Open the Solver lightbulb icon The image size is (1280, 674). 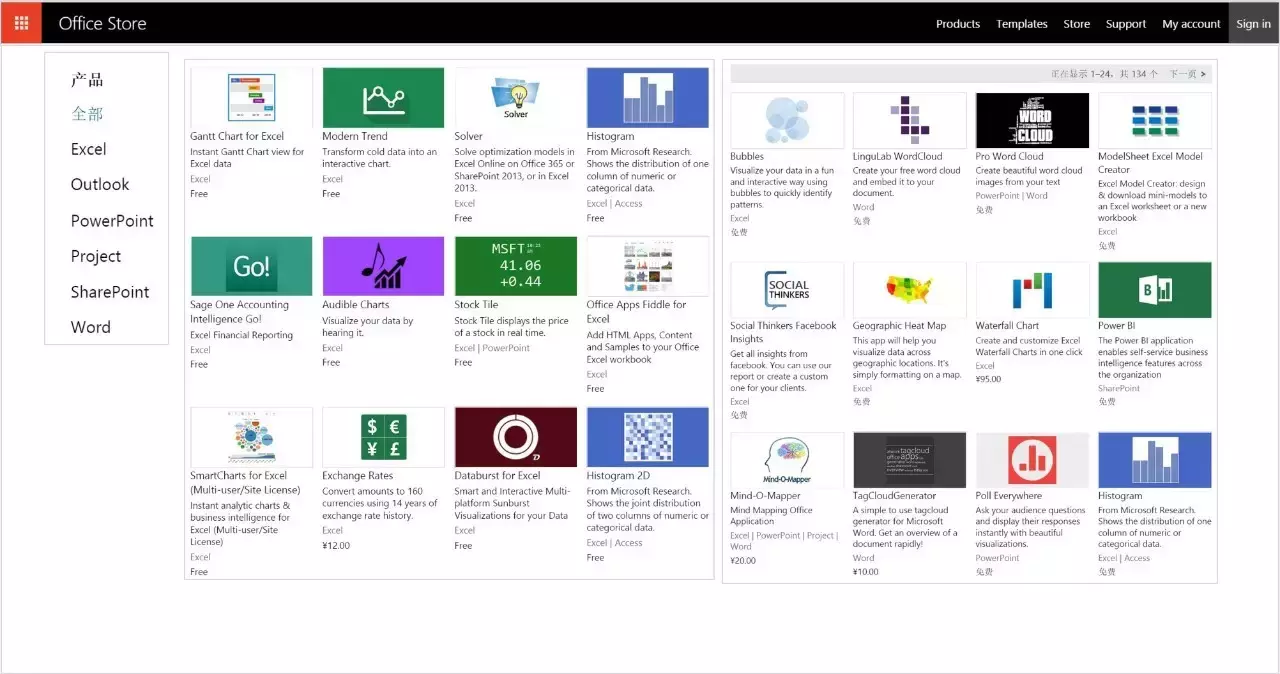[515, 97]
